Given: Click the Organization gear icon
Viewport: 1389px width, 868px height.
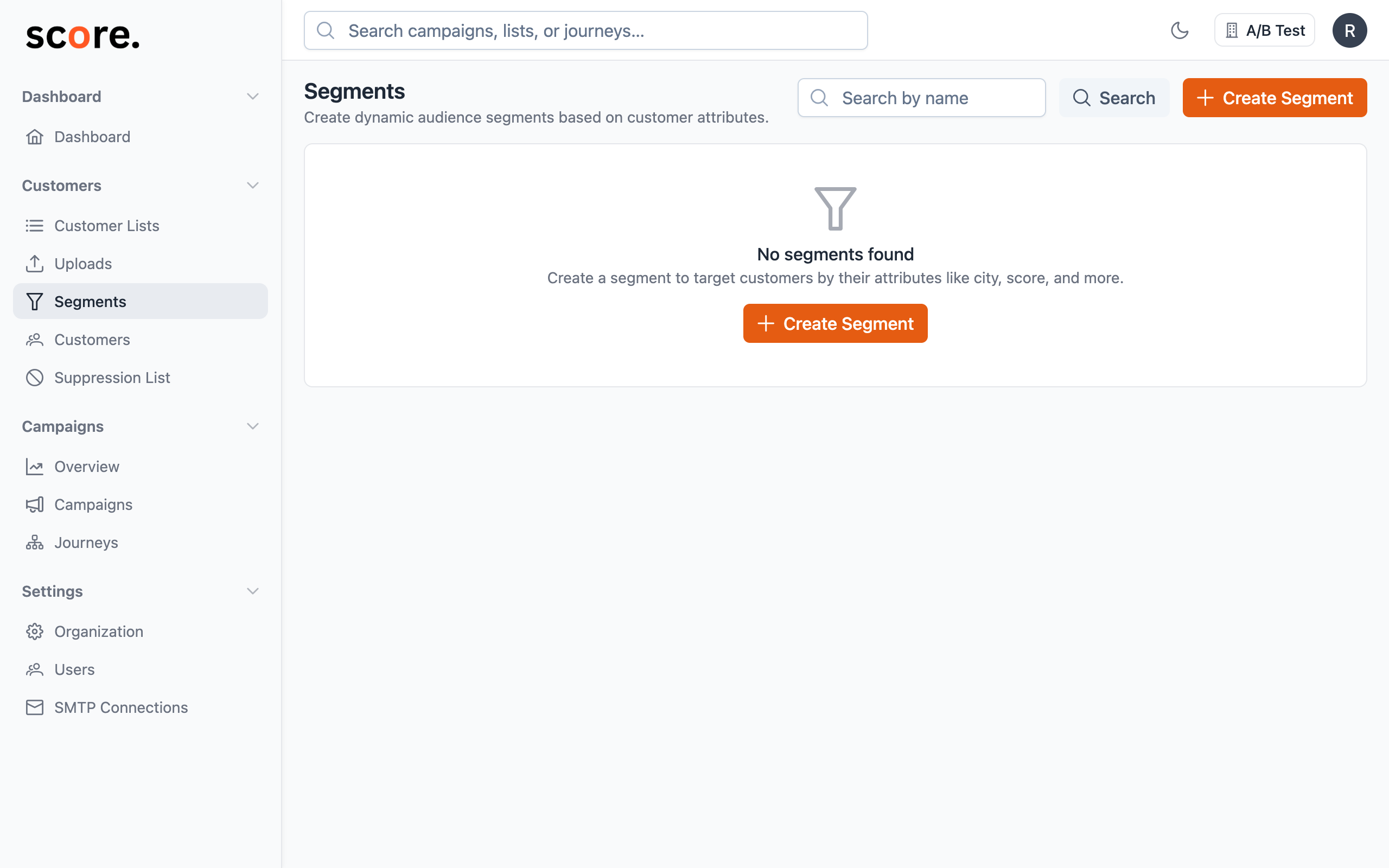Looking at the screenshot, I should (x=34, y=631).
